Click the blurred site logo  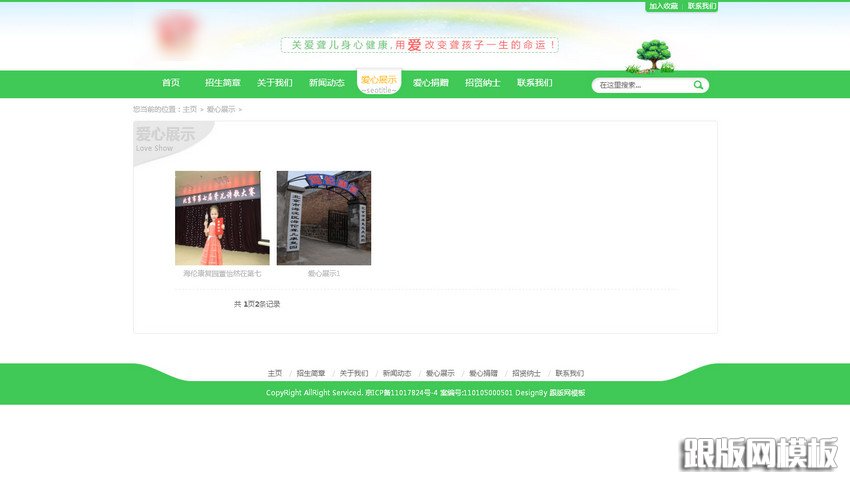click(176, 34)
